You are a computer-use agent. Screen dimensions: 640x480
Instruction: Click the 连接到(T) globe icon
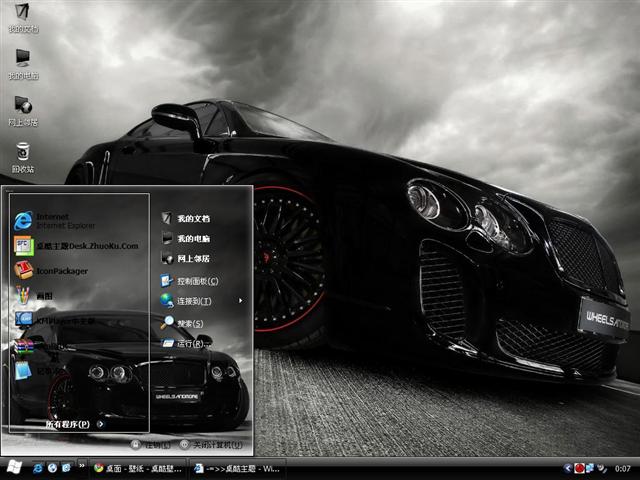click(x=167, y=301)
